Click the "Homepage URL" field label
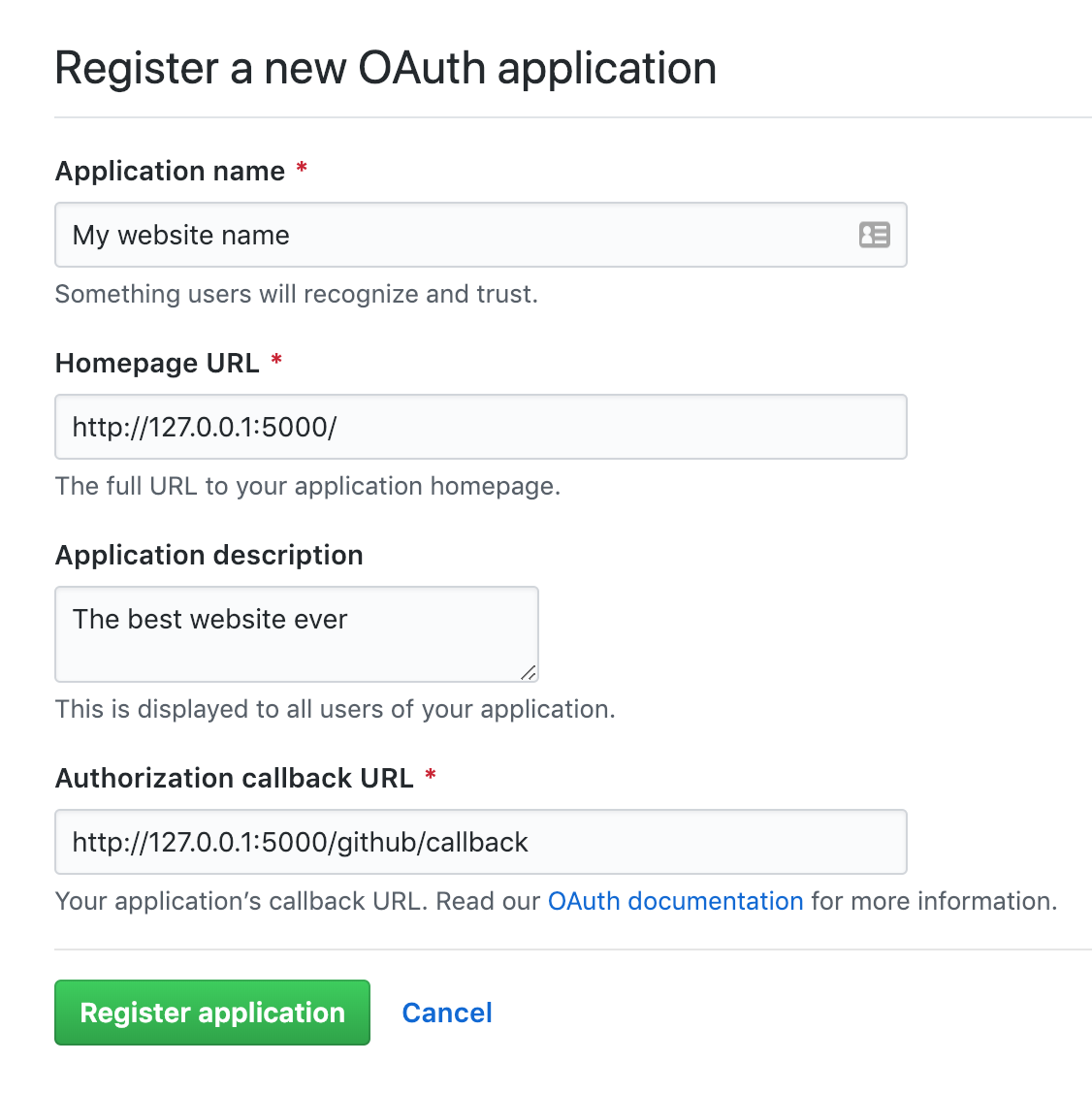This screenshot has height=1094, width=1092. (157, 364)
